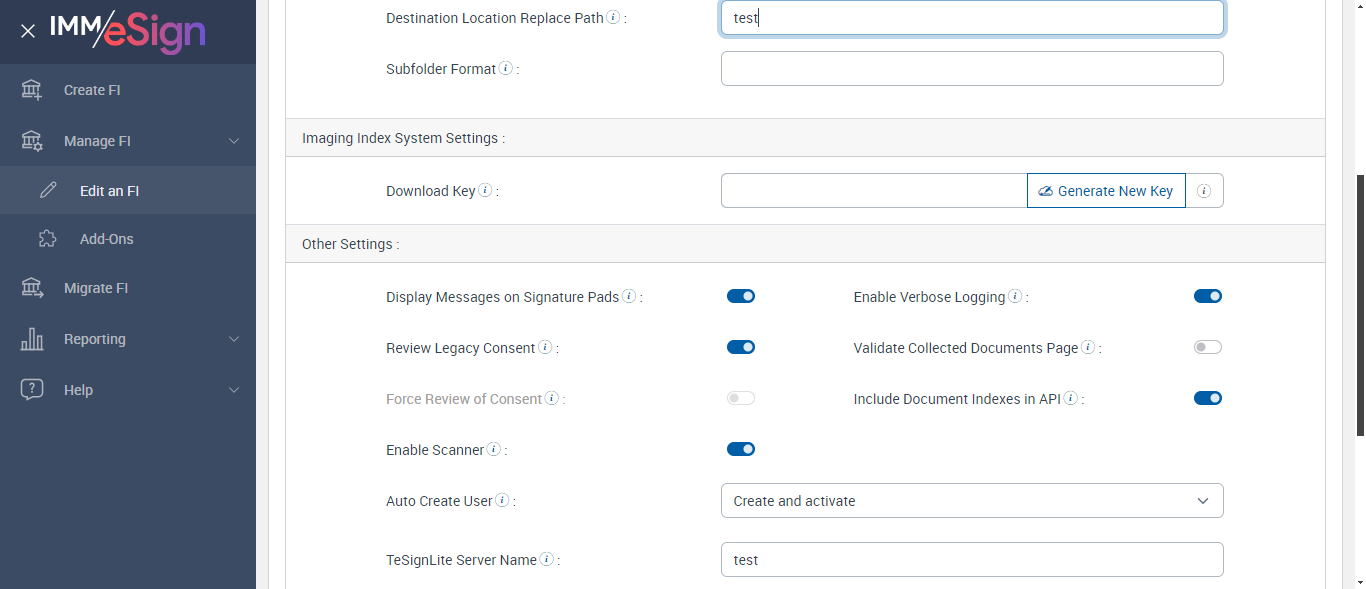Toggle Include Document Indexes in API
This screenshot has height=589, width=1366.
(x=1208, y=398)
